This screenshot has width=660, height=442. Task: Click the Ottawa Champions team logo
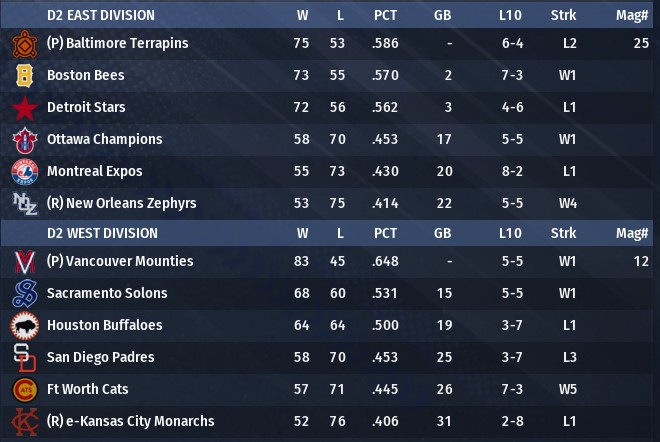pos(24,140)
